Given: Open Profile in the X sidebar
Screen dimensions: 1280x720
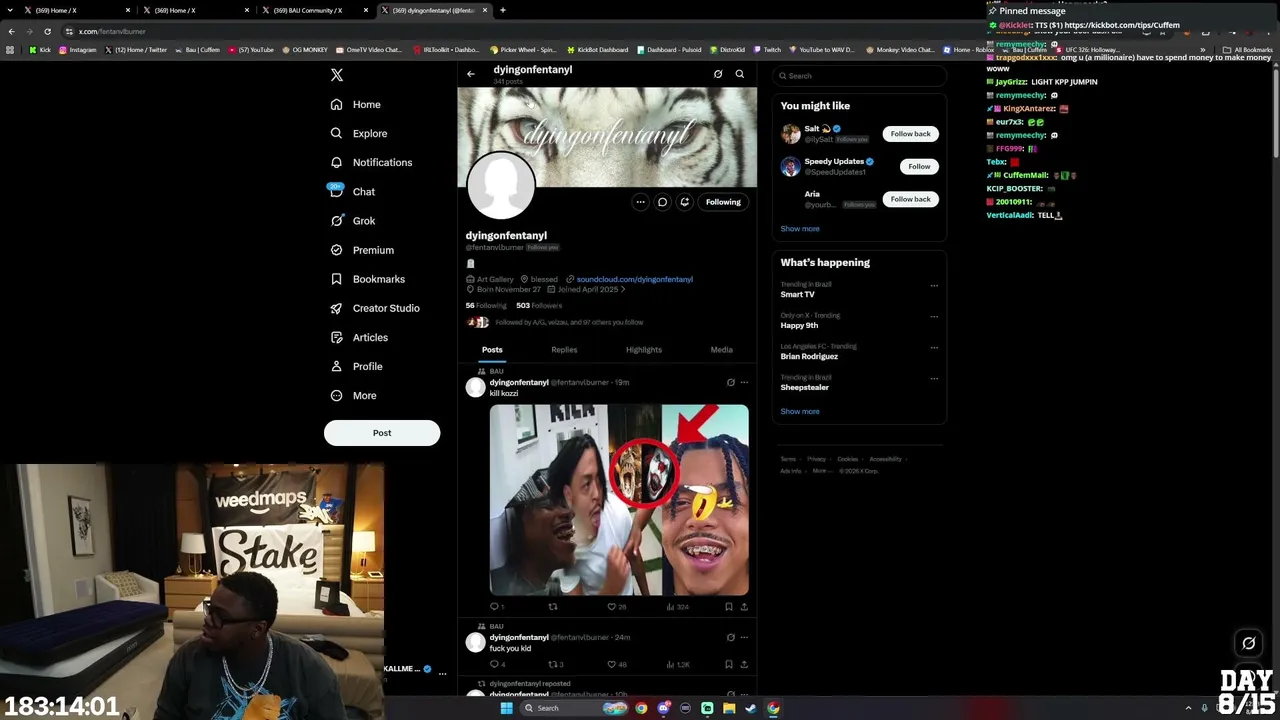Looking at the screenshot, I should coord(357,366).
